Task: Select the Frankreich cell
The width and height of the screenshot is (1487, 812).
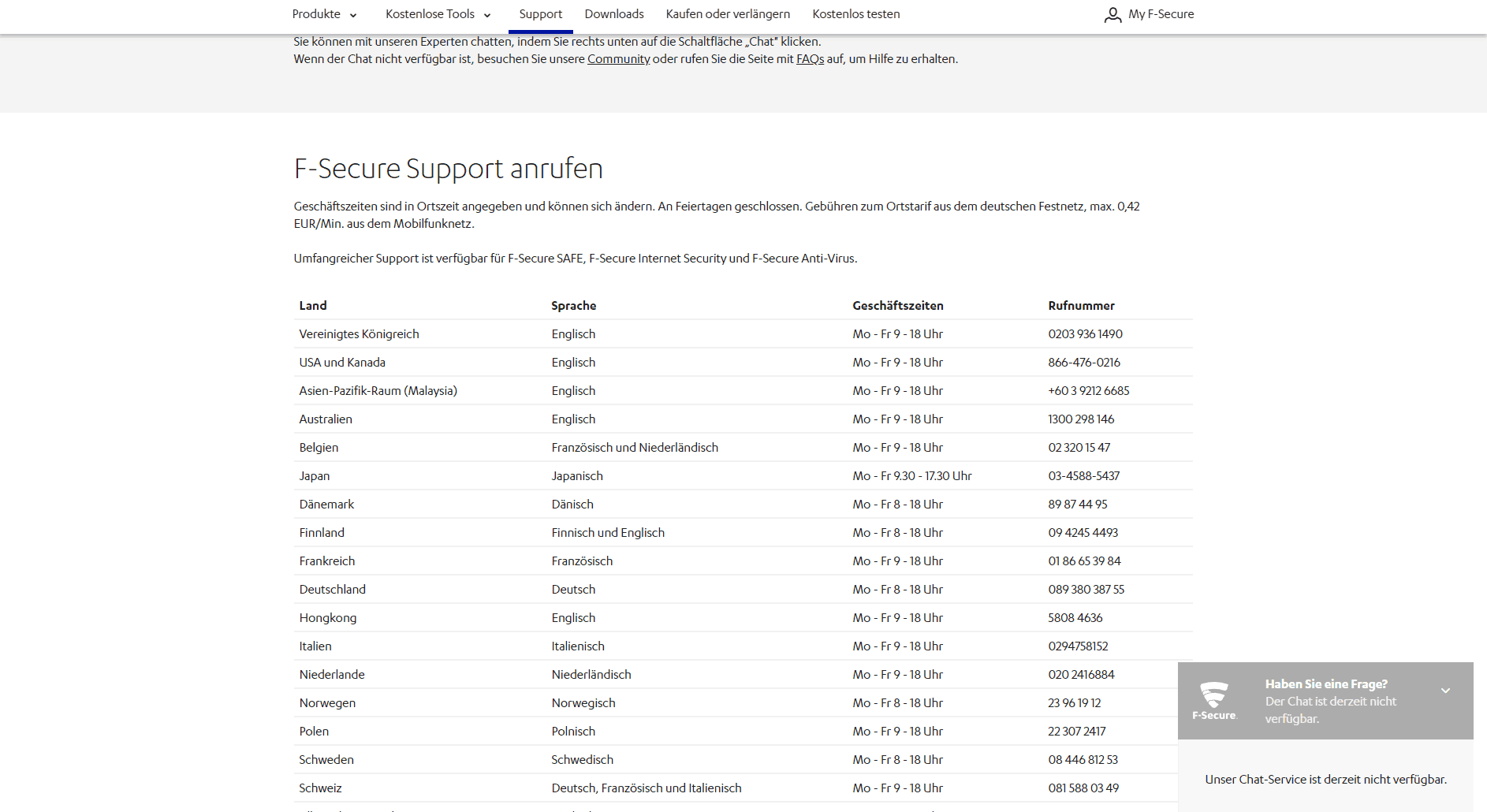Action: [x=327, y=561]
